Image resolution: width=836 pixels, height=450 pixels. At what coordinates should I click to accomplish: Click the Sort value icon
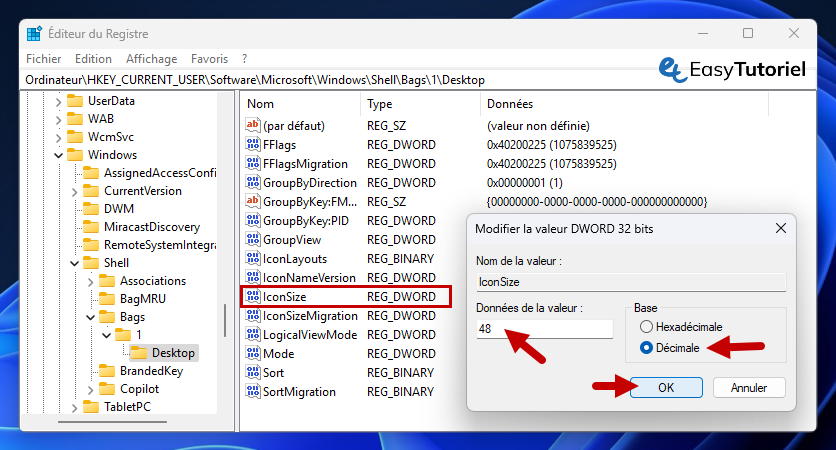[253, 373]
